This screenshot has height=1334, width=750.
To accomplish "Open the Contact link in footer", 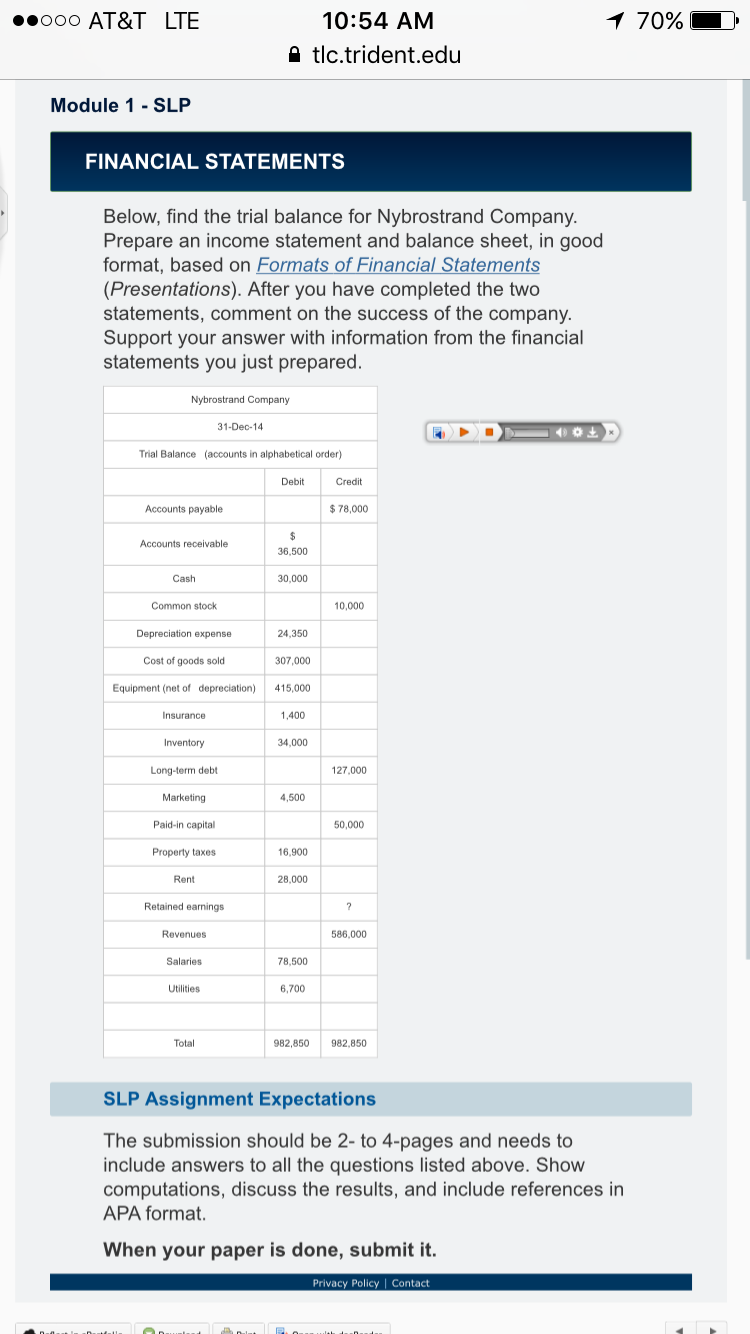I will (x=410, y=1283).
